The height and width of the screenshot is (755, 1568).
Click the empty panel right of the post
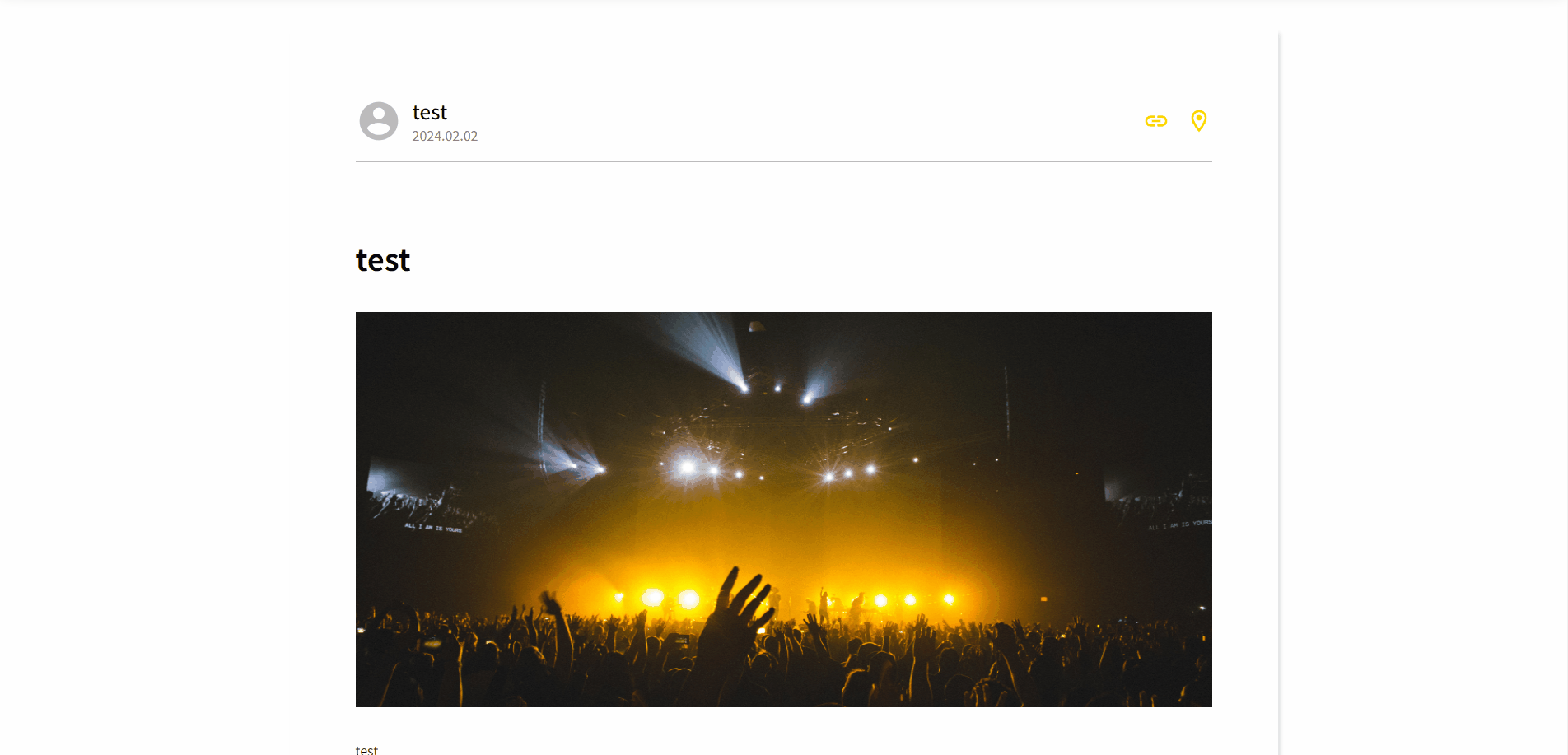pyautogui.click(x=1423, y=394)
